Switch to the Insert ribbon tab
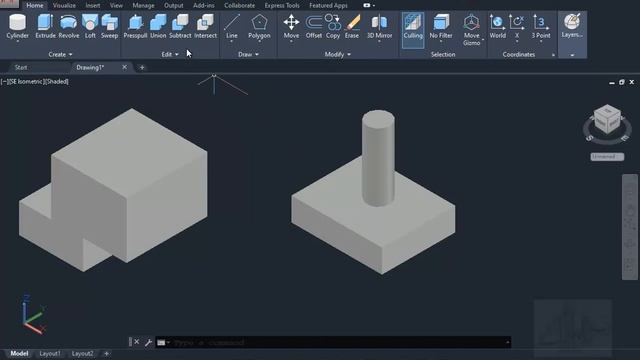 [x=93, y=5]
